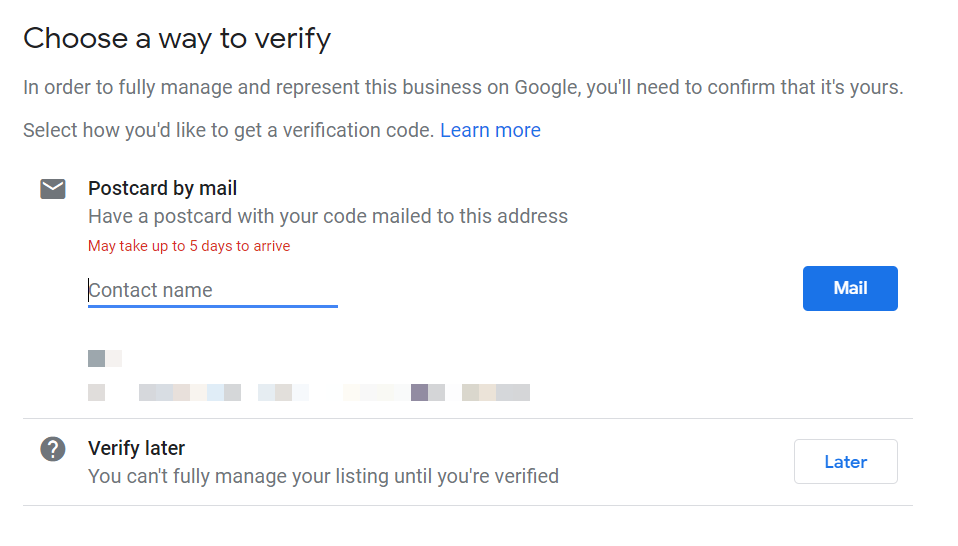Click the can't fully manage listing text
The image size is (958, 546).
[x=323, y=476]
